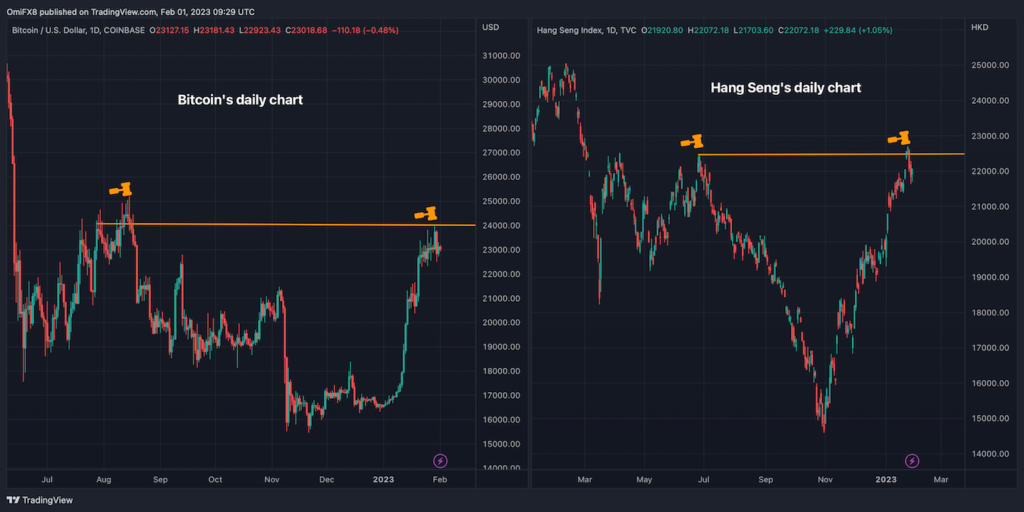The height and width of the screenshot is (512, 1024).
Task: Click the 27000.00 price label on Bitcoin axis
Action: point(501,153)
